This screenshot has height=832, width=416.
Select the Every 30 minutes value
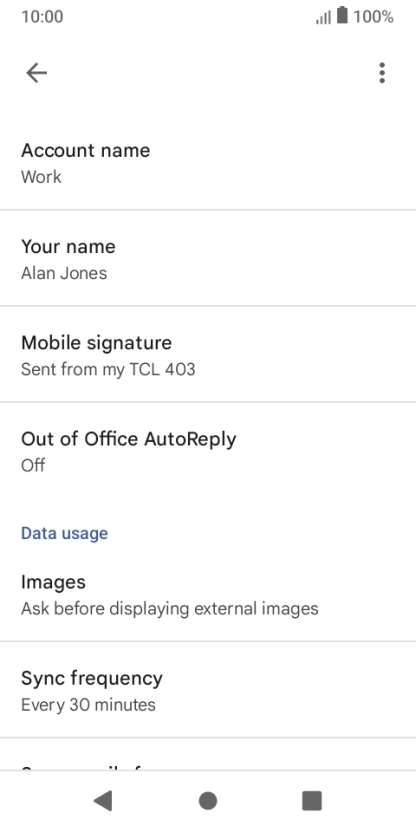coord(88,705)
